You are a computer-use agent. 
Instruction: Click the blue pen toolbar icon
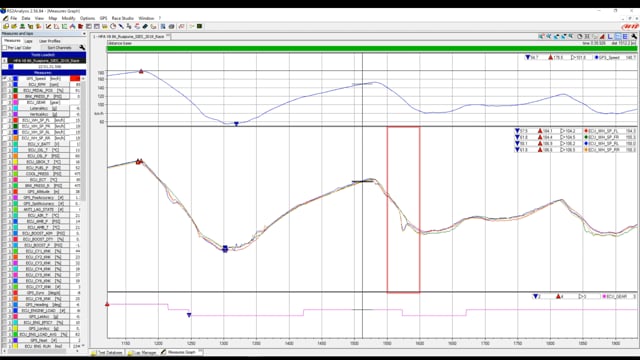tap(121, 26)
